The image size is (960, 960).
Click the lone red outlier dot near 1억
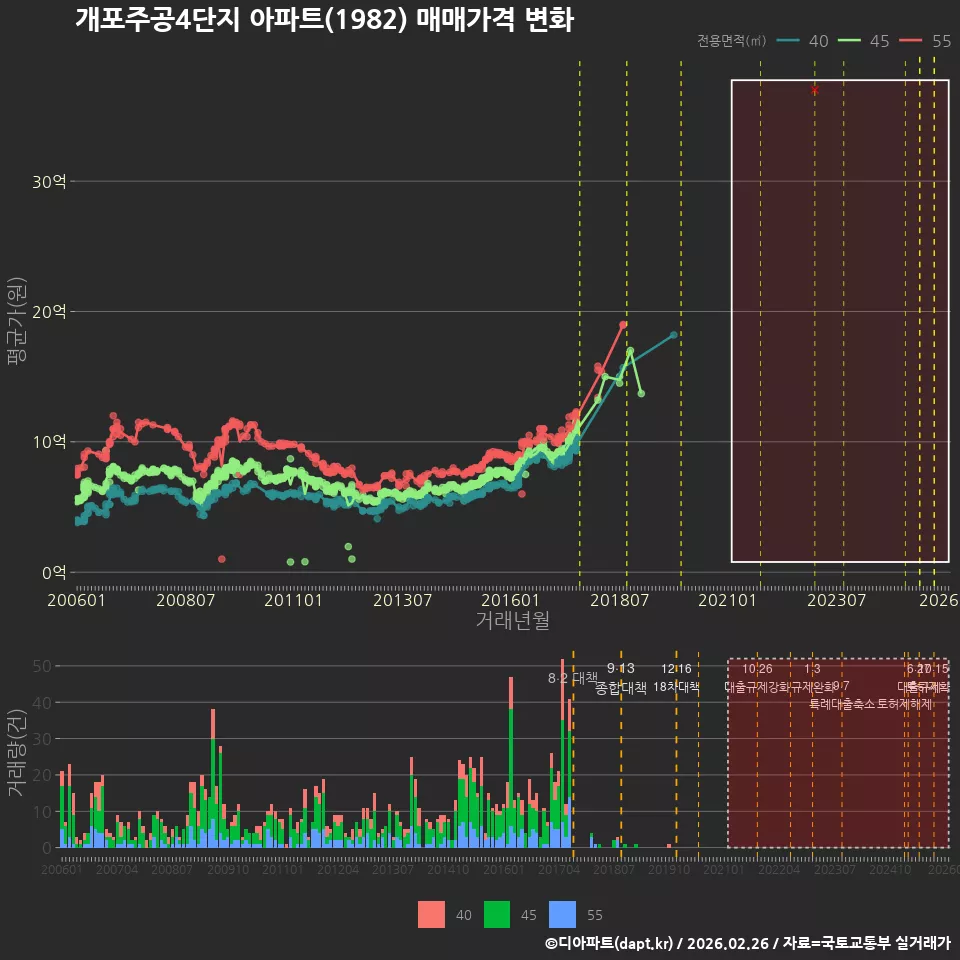tap(222, 559)
